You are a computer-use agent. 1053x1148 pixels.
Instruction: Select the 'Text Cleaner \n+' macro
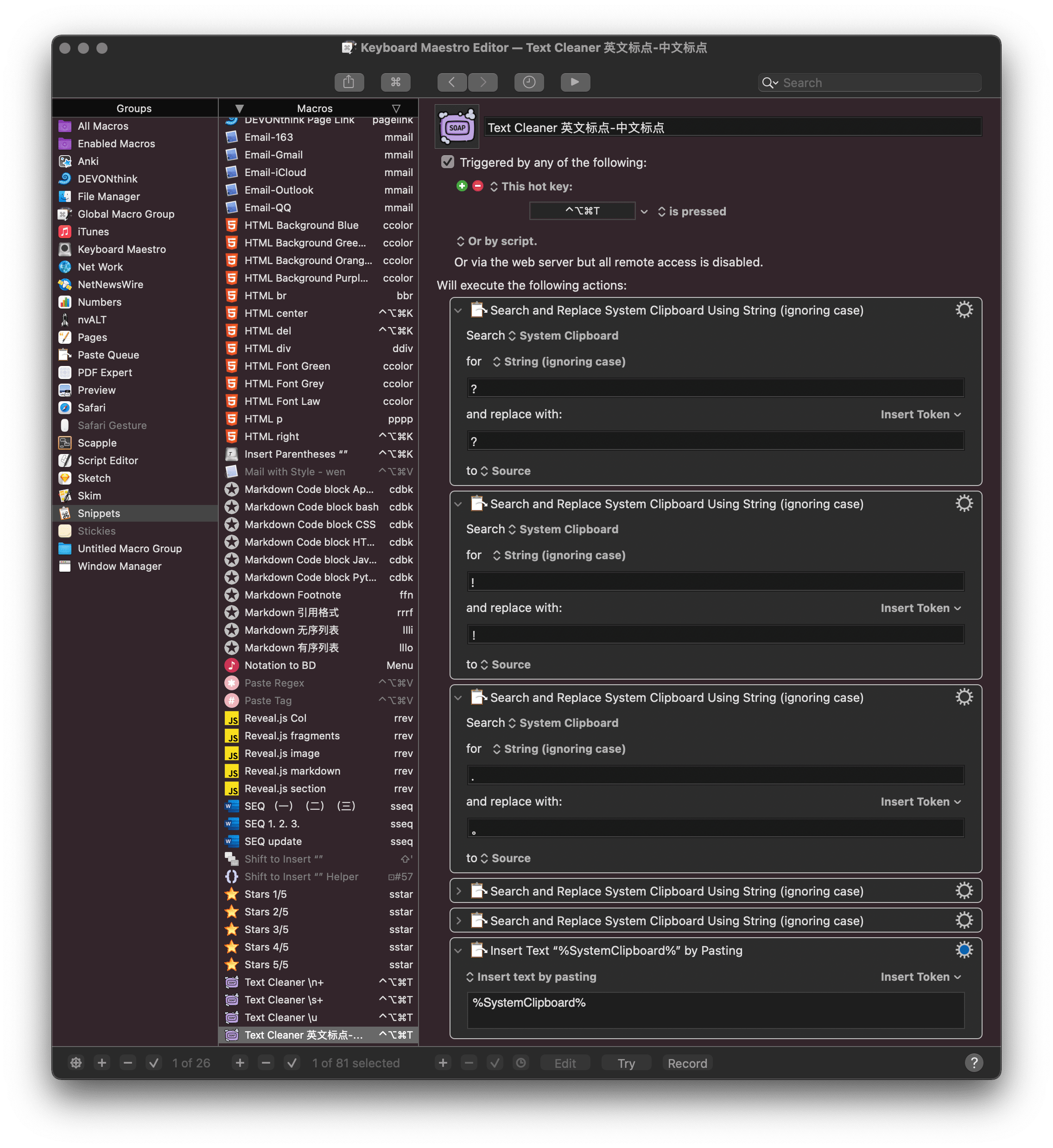(318, 982)
